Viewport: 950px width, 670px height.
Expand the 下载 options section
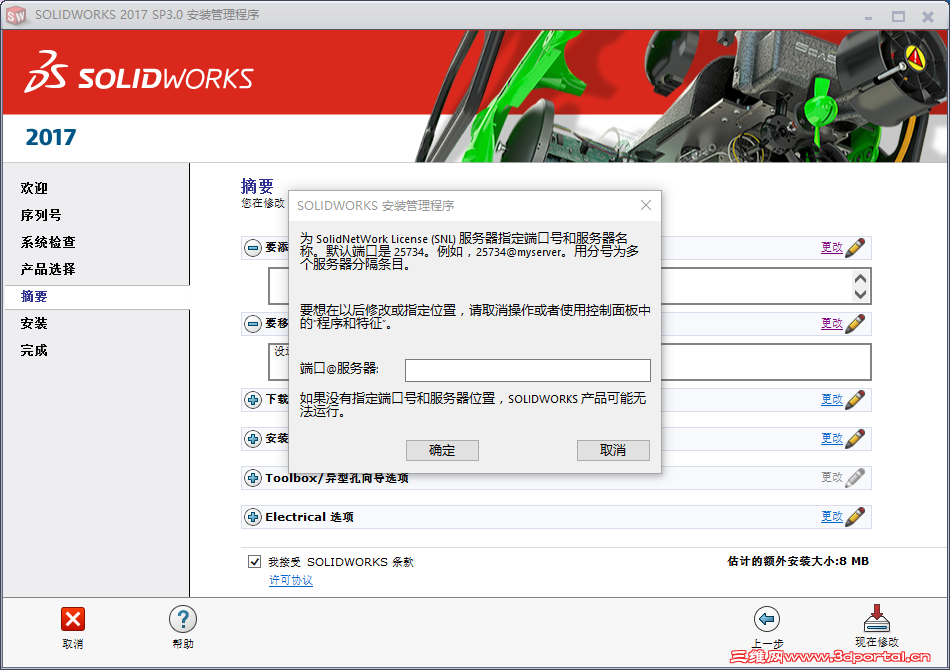(253, 400)
